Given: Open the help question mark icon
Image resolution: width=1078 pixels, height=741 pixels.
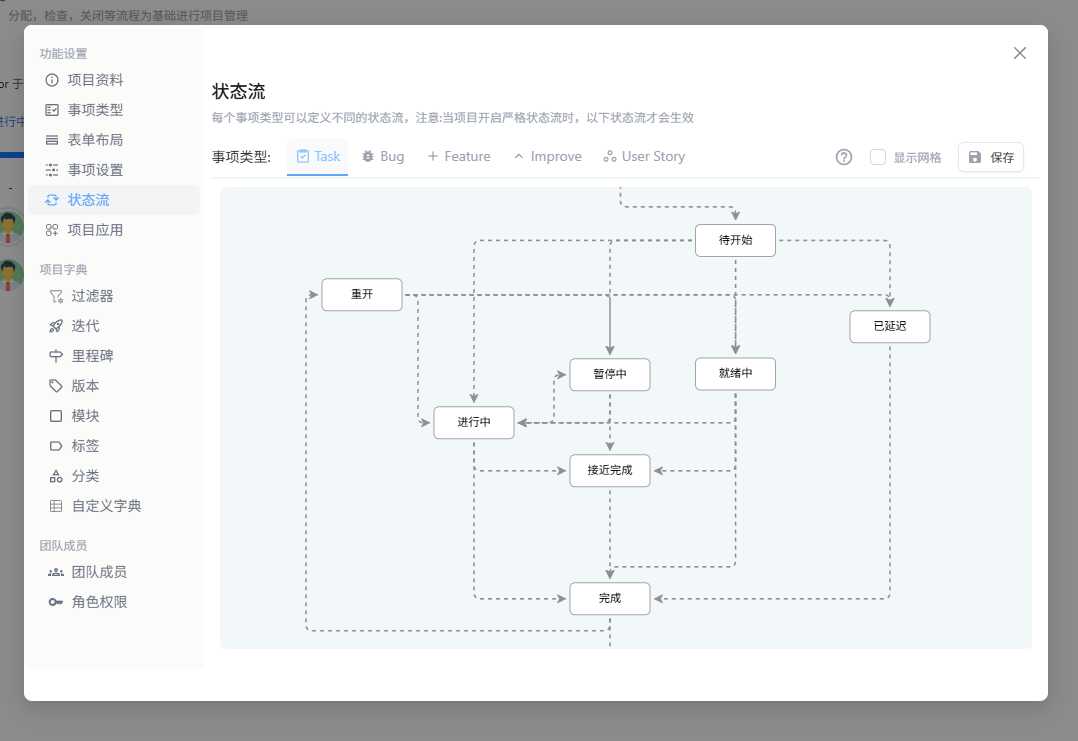Looking at the screenshot, I should [844, 157].
